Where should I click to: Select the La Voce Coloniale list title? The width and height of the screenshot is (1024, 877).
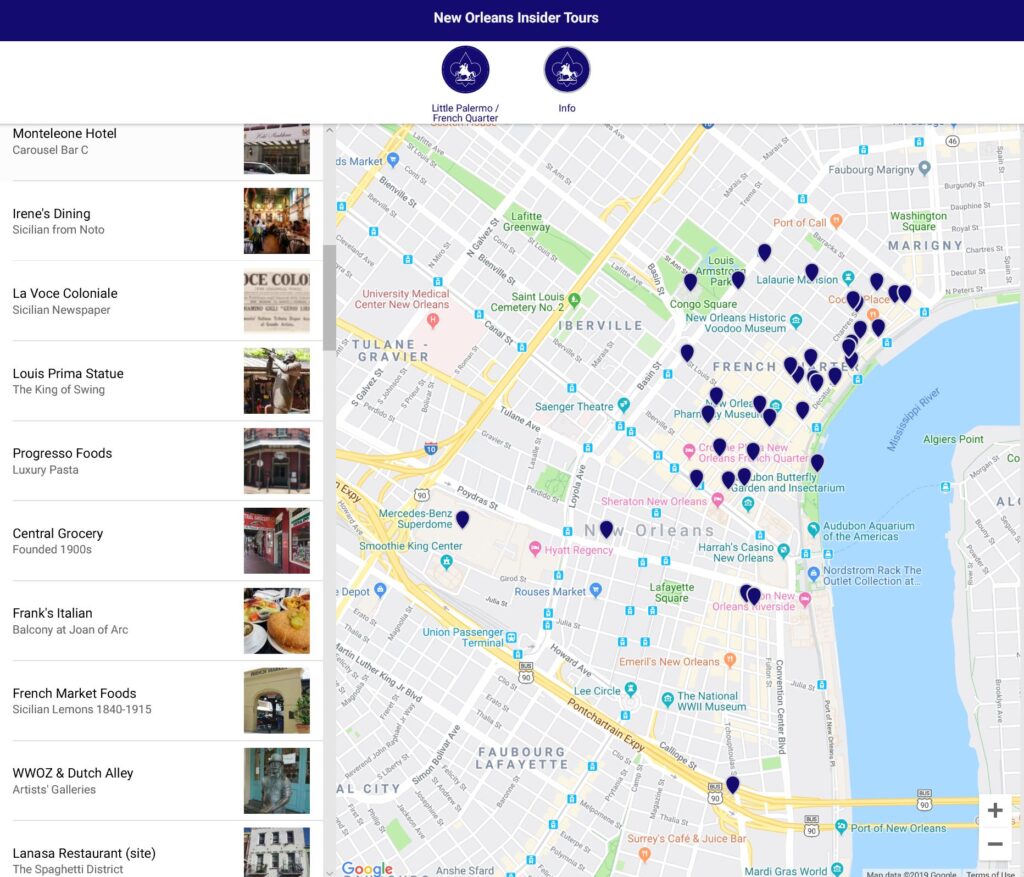[x=65, y=293]
